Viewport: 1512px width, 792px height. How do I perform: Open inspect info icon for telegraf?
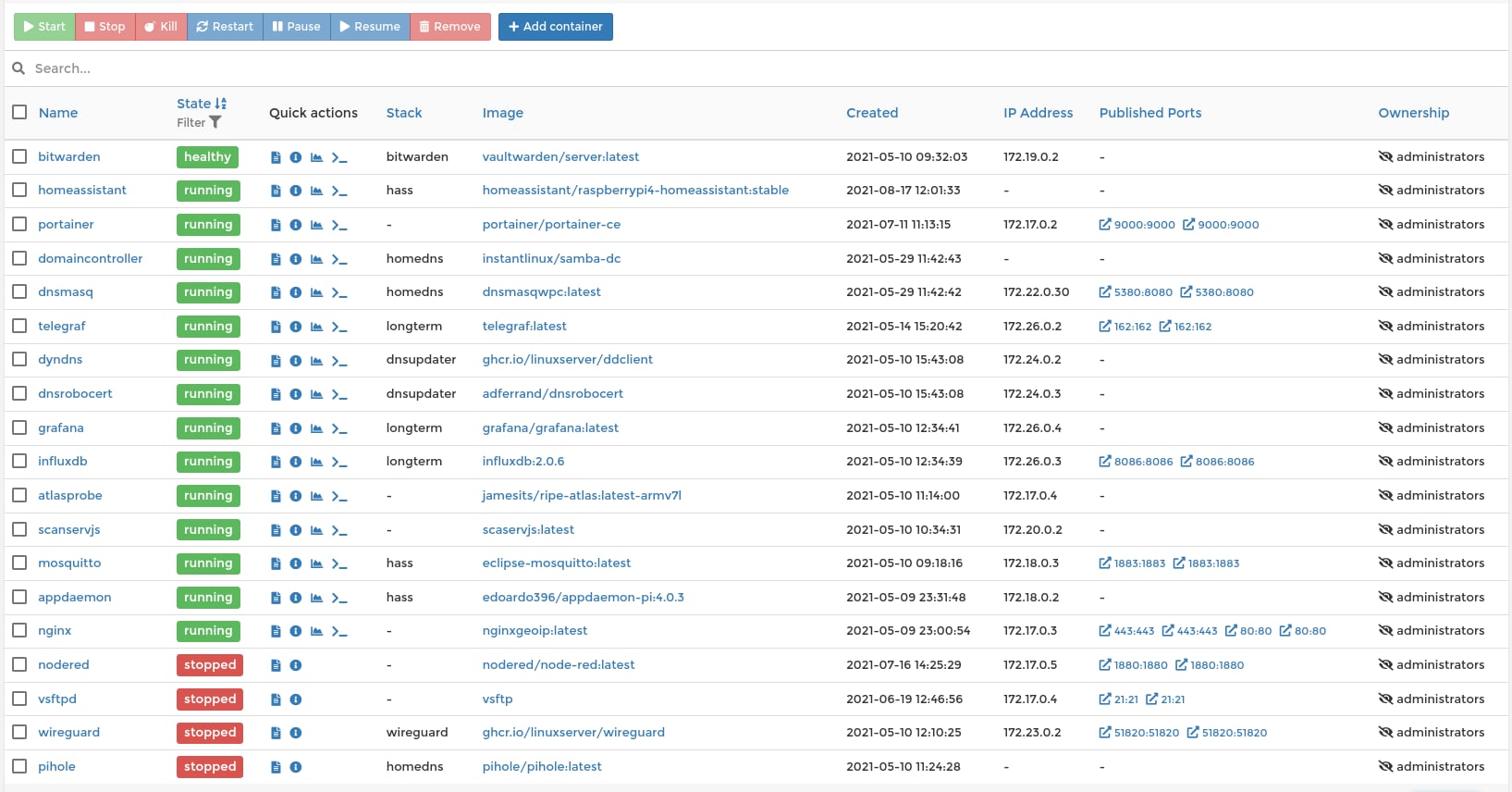(x=296, y=327)
